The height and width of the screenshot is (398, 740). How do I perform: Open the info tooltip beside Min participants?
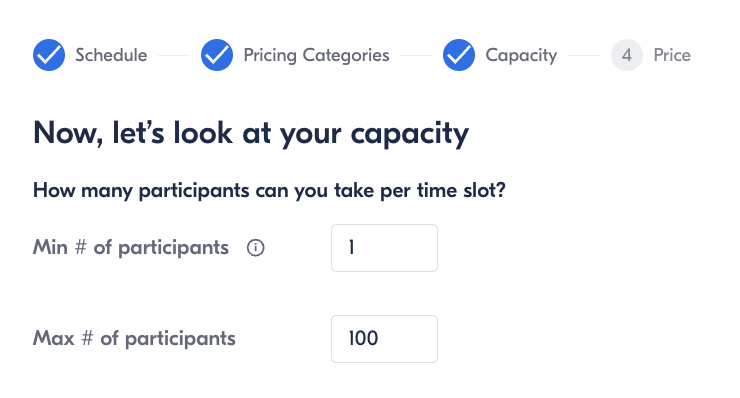click(x=256, y=248)
